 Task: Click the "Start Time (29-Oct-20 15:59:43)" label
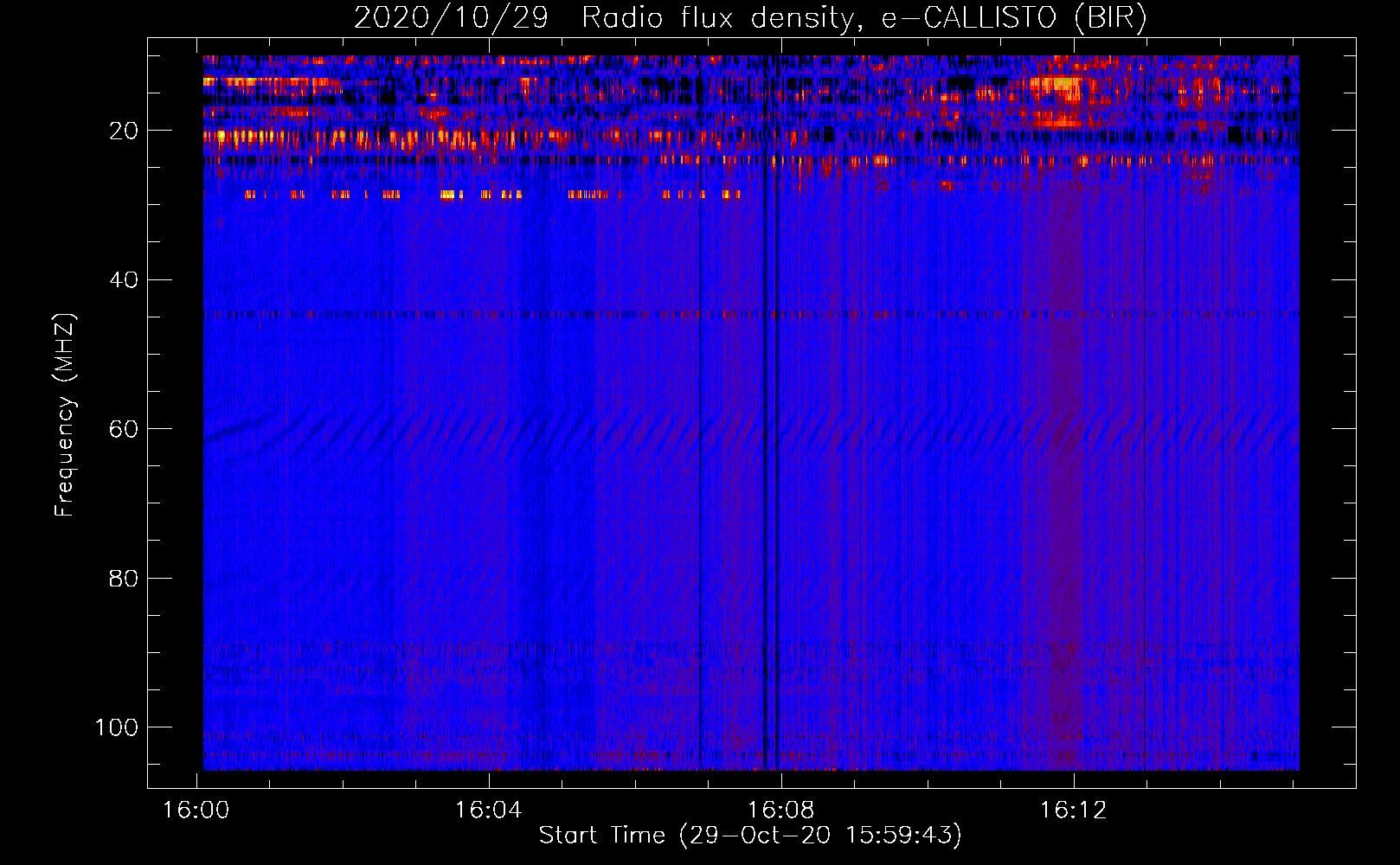point(750,836)
